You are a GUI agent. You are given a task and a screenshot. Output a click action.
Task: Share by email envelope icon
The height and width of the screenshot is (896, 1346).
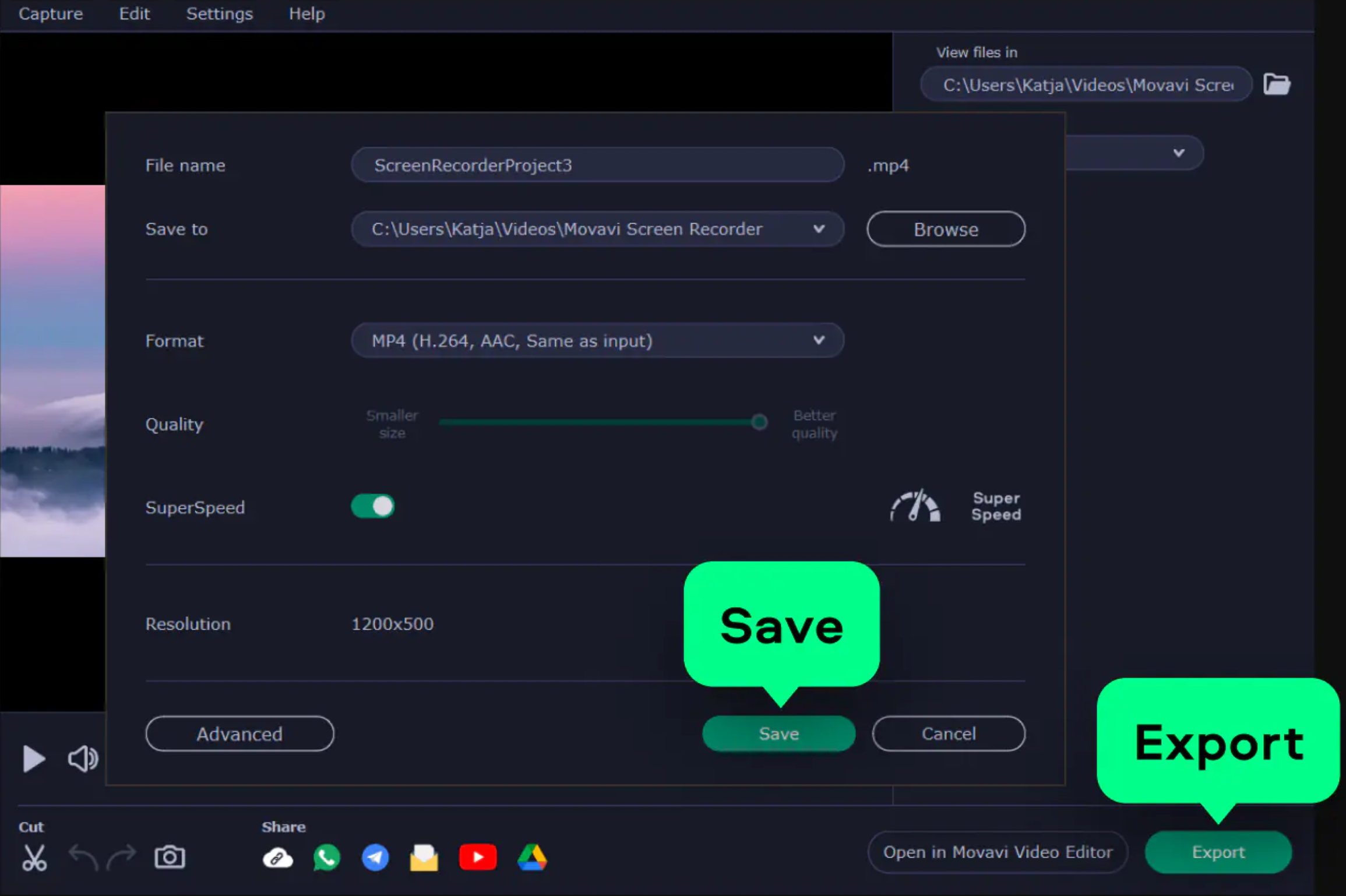click(424, 858)
